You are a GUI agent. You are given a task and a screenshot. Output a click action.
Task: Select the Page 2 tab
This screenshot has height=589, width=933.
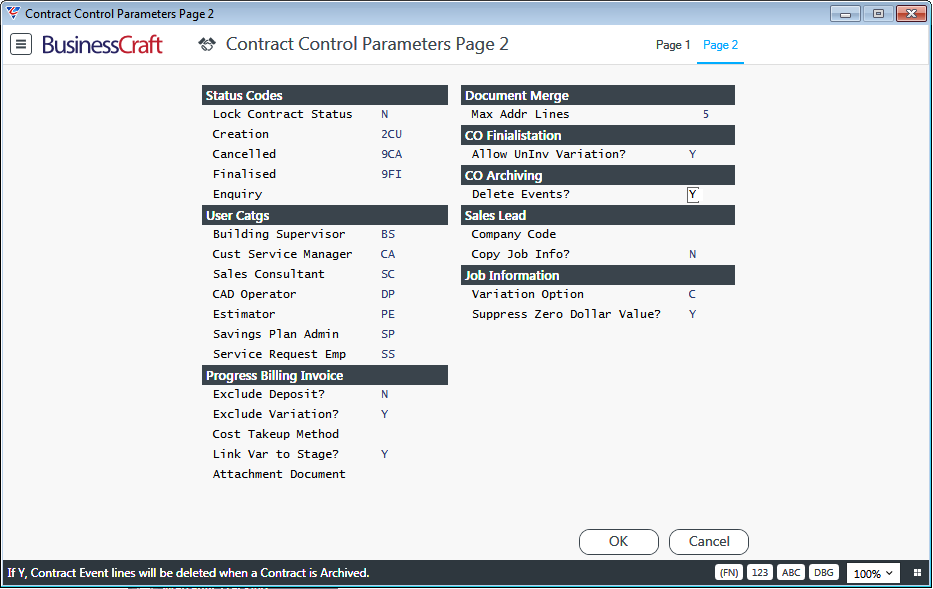[720, 45]
